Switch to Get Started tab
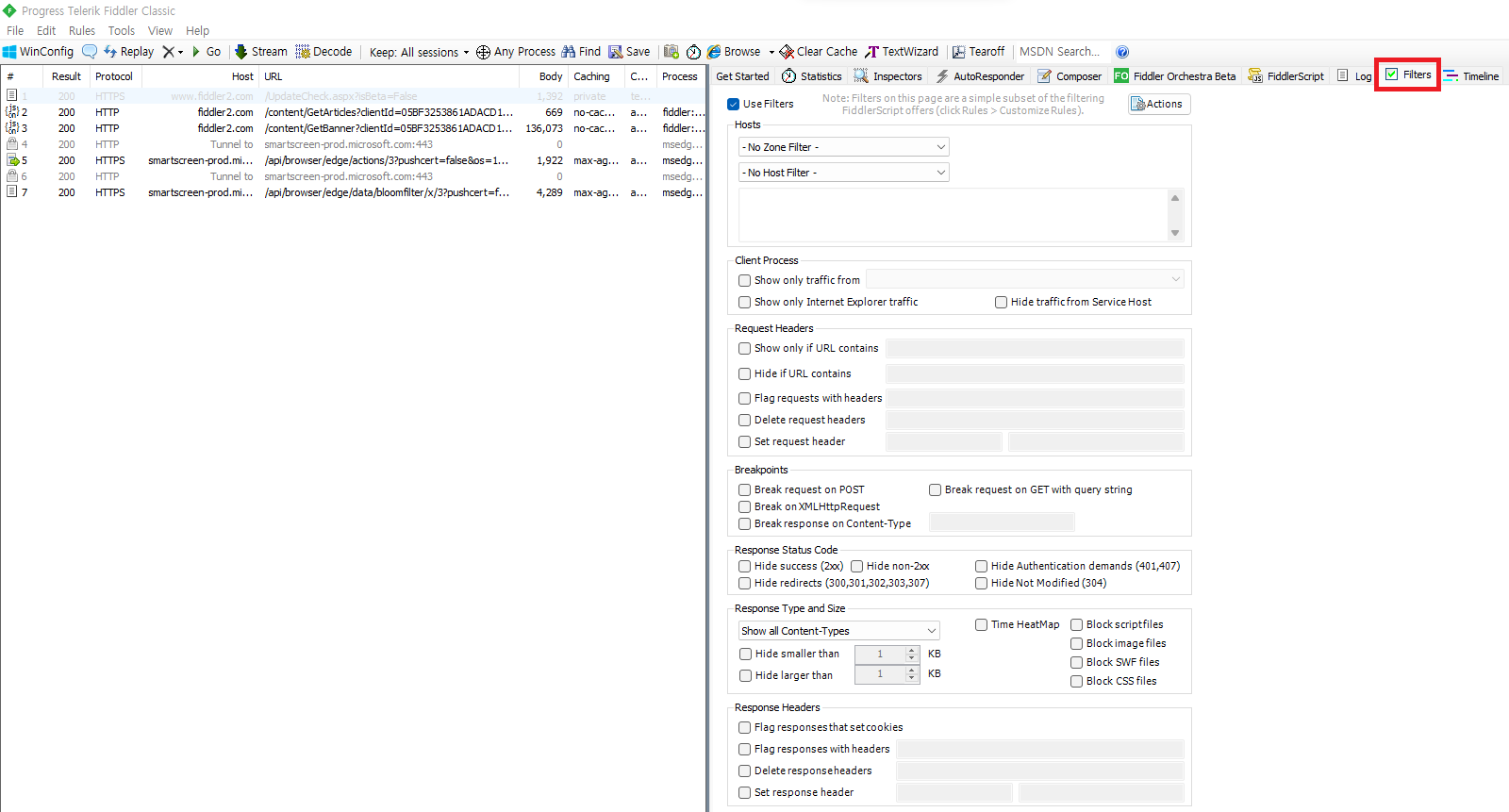 tap(742, 76)
